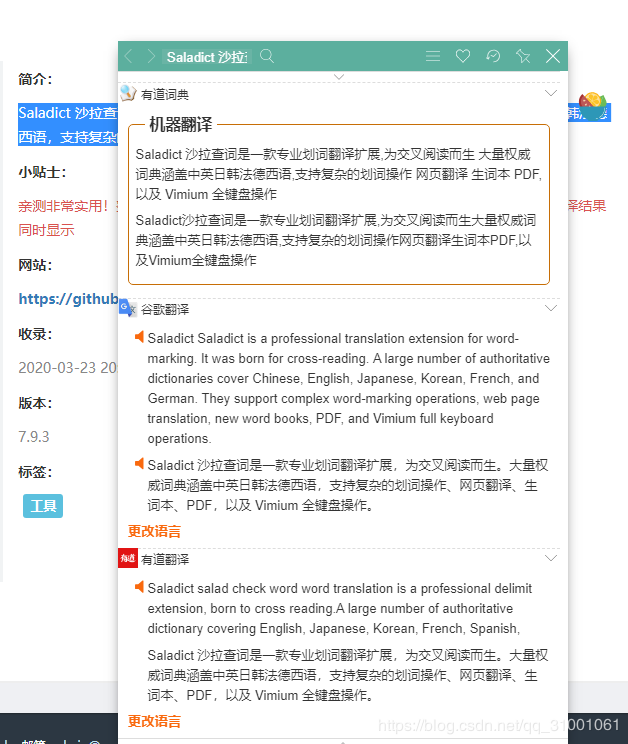Image resolution: width=628 pixels, height=744 pixels.
Task: Go forward in Saladict search history
Action: click(x=151, y=56)
